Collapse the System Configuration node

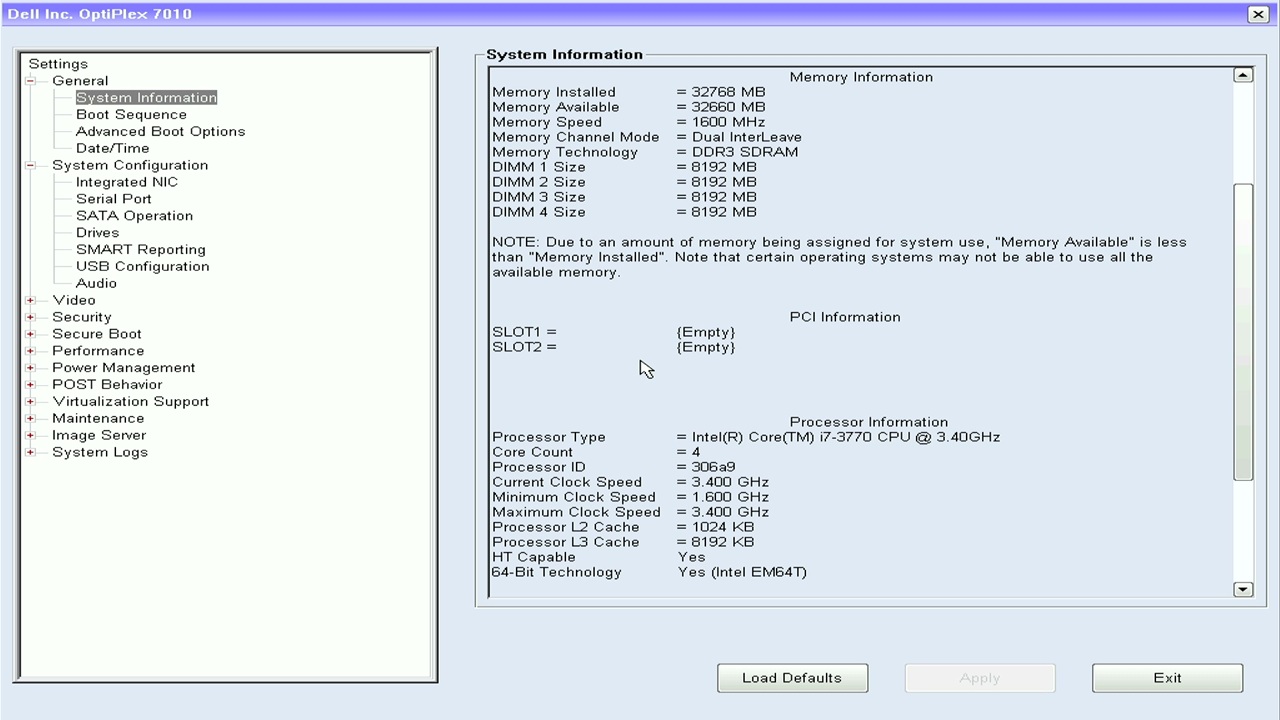pos(31,165)
